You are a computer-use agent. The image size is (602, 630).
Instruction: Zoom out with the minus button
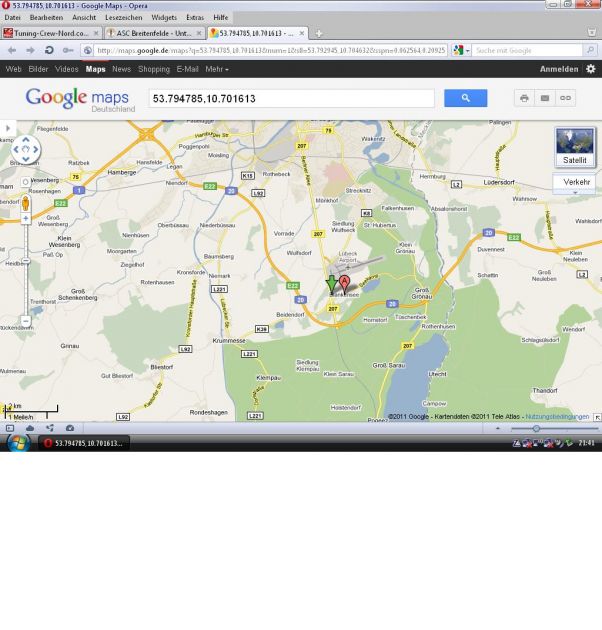26,321
